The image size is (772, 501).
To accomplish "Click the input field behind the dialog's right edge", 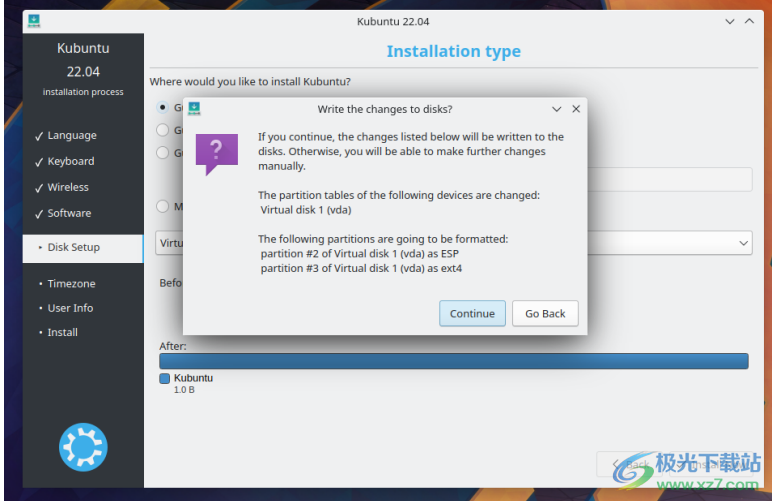I will pos(670,179).
